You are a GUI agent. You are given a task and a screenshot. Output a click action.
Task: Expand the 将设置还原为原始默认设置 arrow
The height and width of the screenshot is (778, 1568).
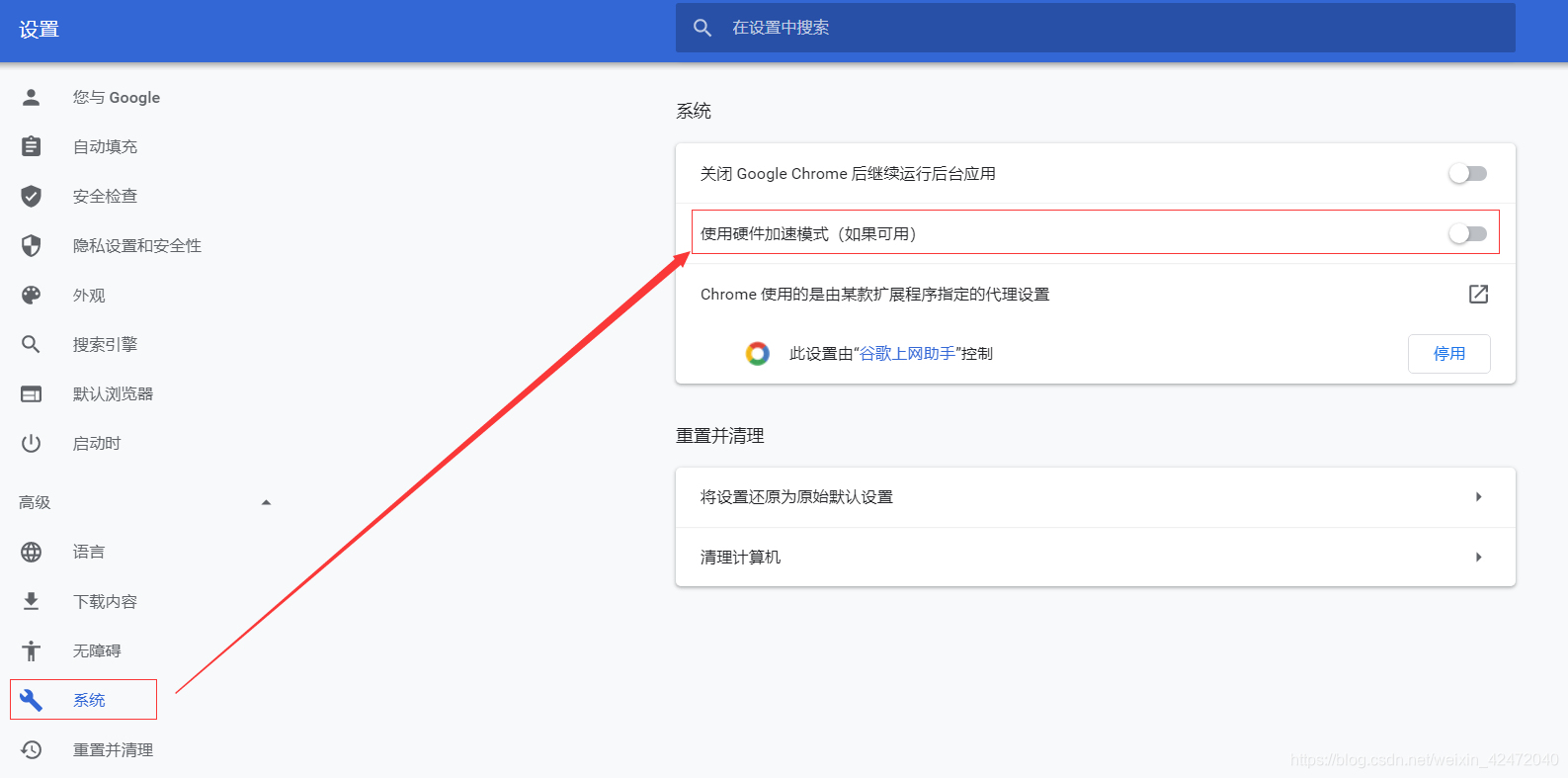(1478, 496)
